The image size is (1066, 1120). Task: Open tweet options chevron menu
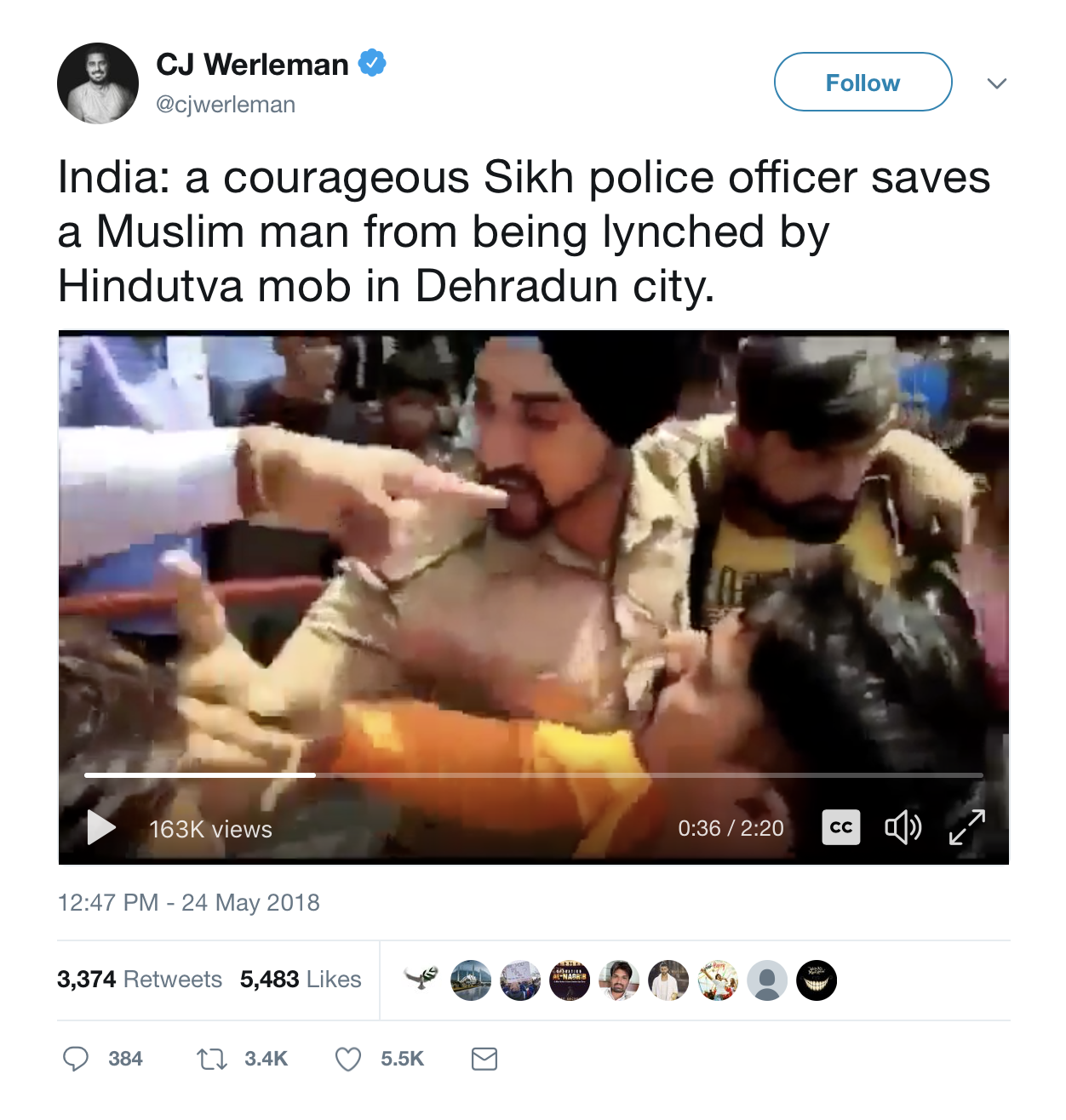coord(997,83)
